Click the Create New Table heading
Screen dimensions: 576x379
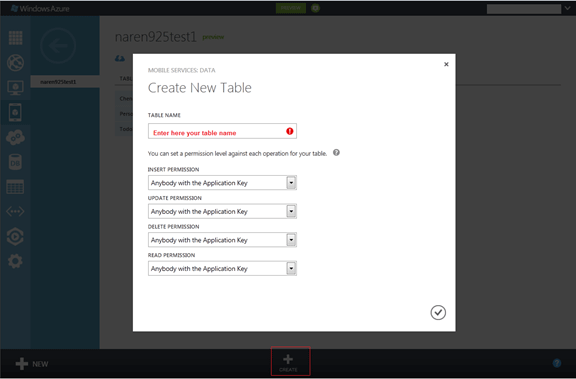pyautogui.click(x=199, y=88)
